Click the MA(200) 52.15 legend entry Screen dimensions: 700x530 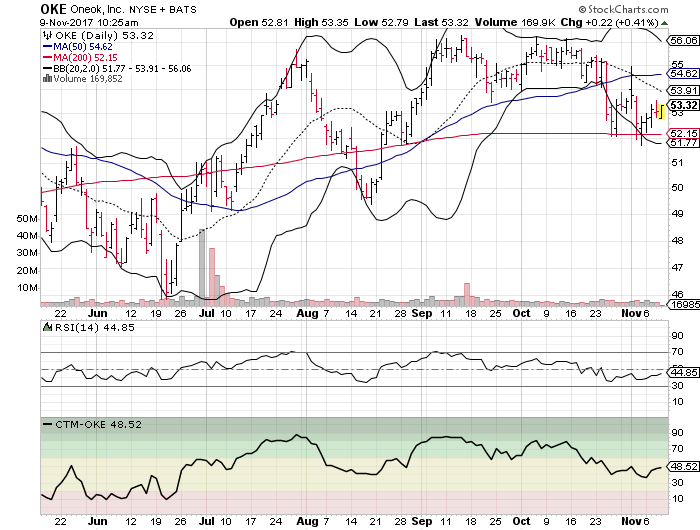(x=80, y=58)
